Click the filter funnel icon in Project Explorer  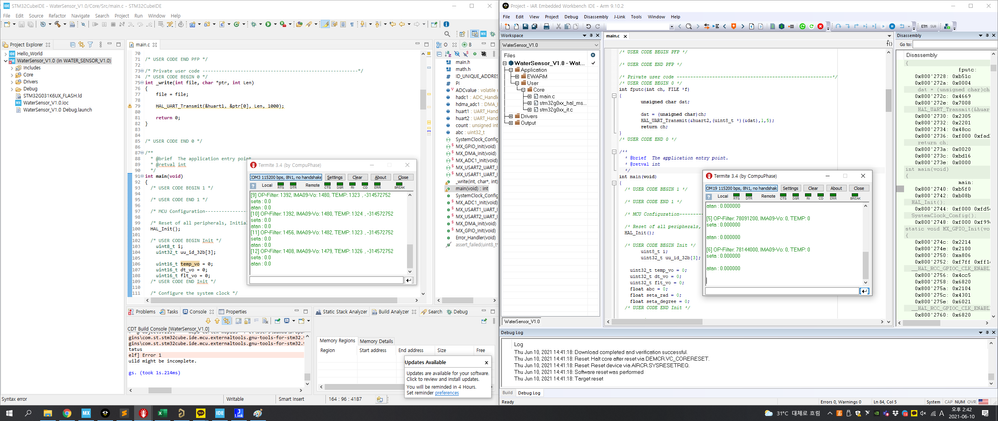tap(90, 45)
